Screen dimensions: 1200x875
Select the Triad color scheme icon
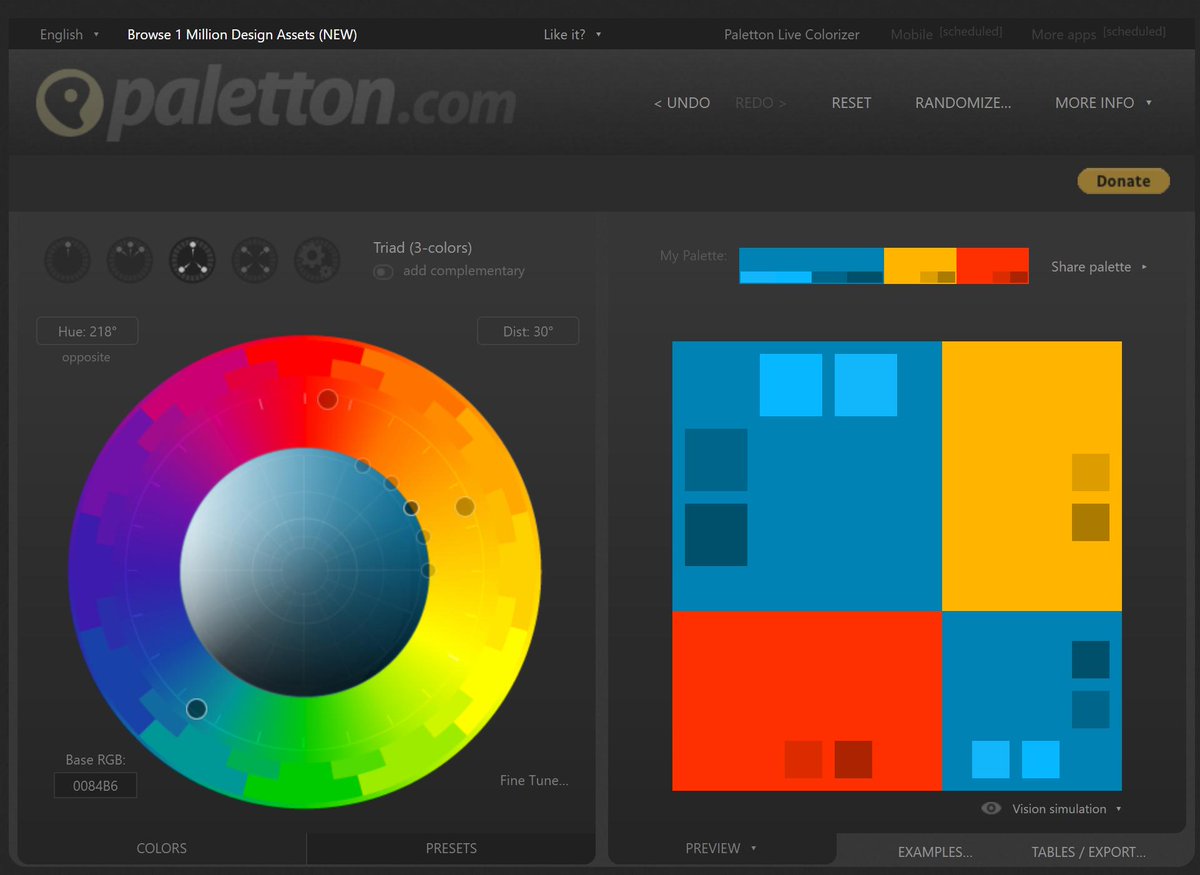(x=193, y=260)
